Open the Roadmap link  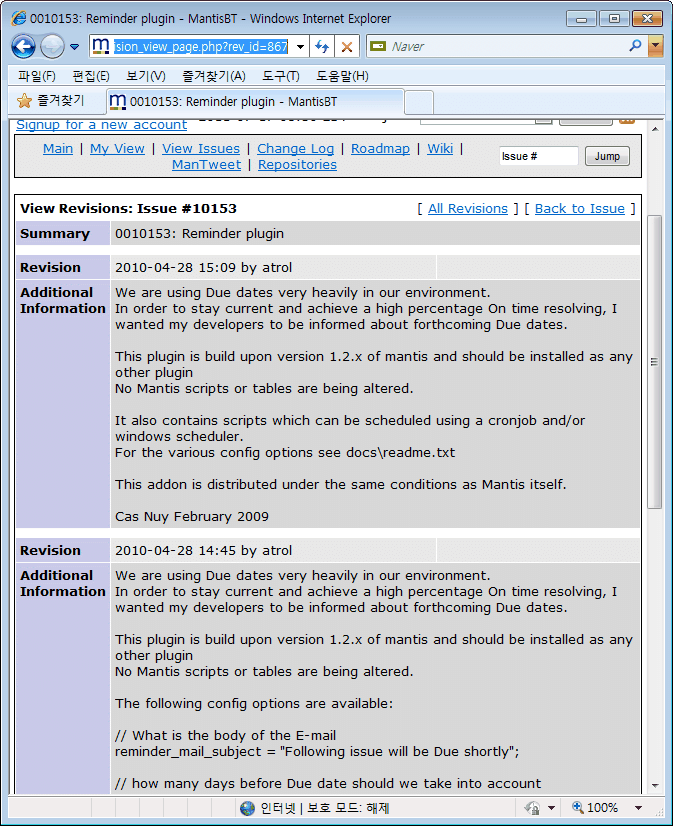380,149
